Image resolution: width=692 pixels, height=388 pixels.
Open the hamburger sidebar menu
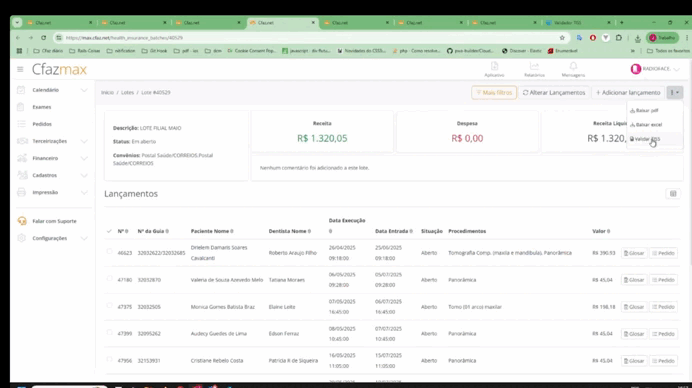(x=20, y=69)
